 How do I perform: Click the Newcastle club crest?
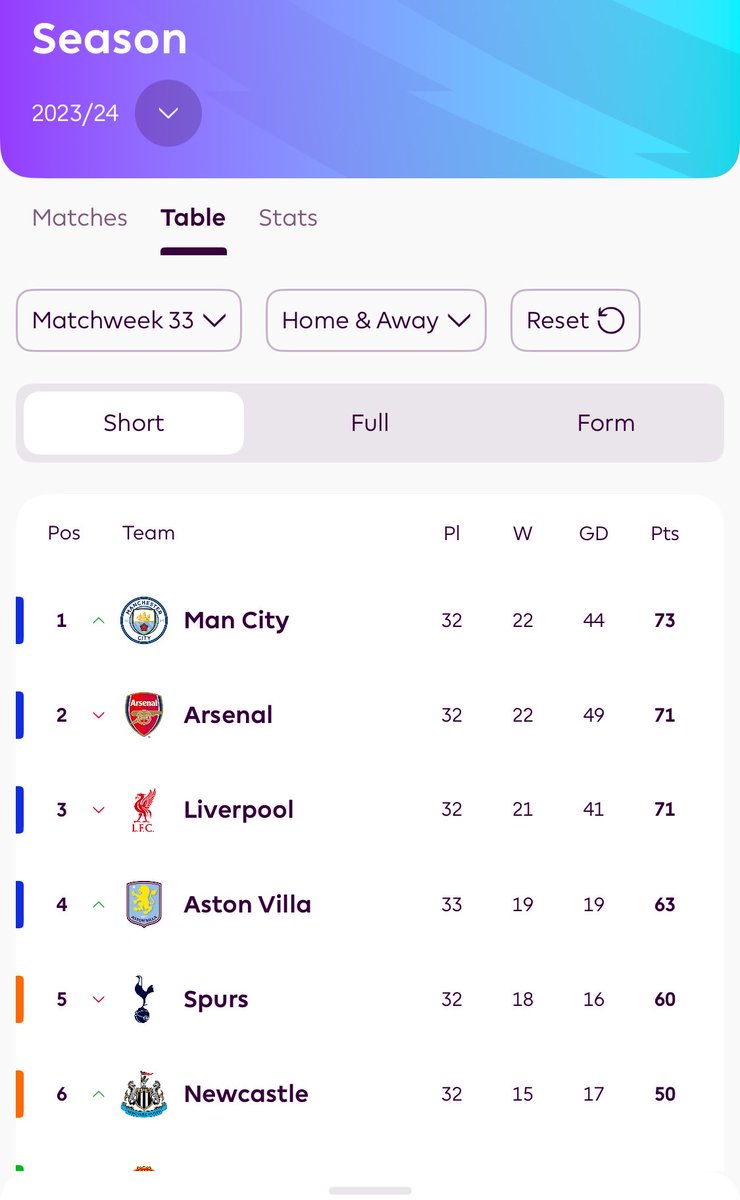[x=144, y=1094]
